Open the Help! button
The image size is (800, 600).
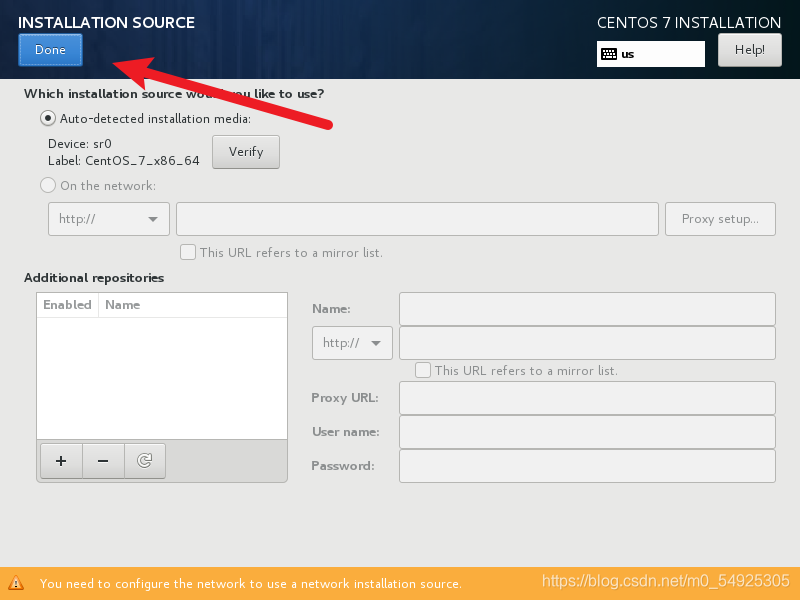(749, 50)
